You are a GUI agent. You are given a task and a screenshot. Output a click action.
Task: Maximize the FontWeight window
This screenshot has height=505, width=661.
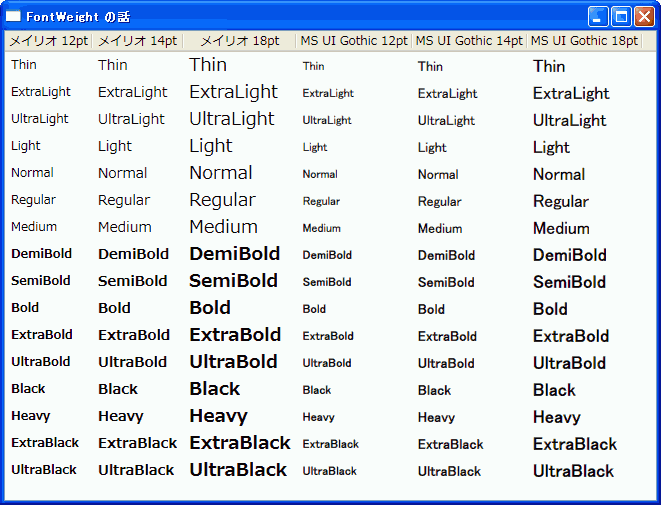[x=621, y=17]
